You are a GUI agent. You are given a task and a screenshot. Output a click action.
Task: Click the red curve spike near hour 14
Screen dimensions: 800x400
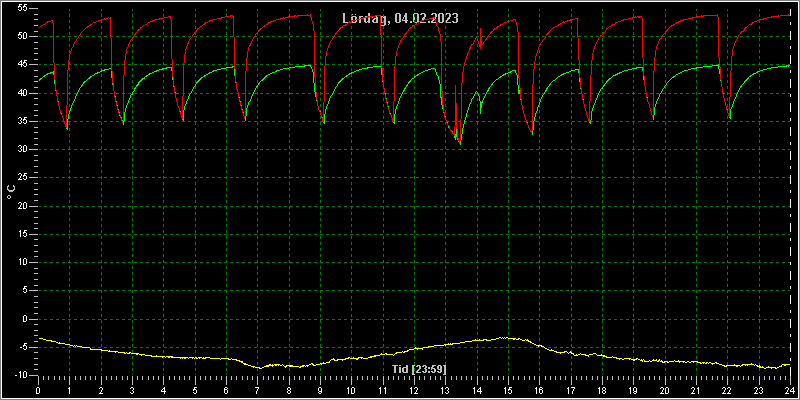tap(480, 38)
